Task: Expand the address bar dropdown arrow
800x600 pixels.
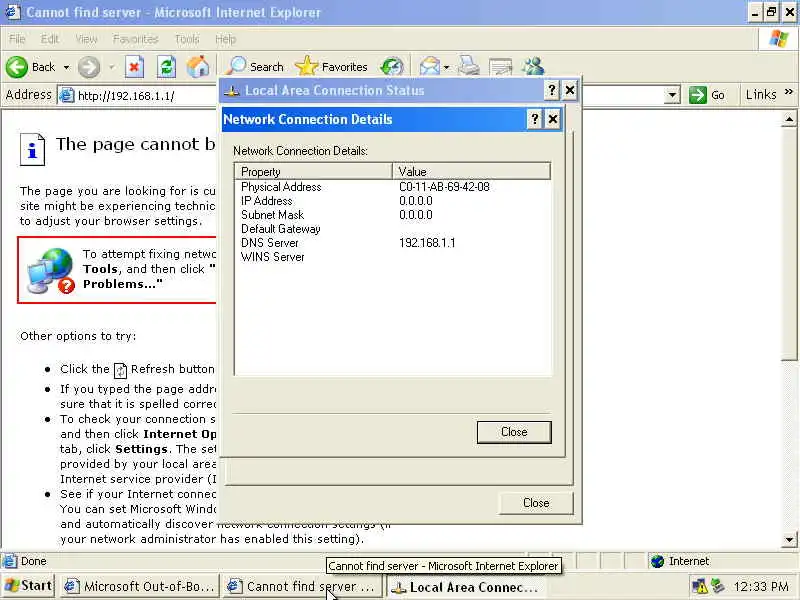Action: pyautogui.click(x=672, y=95)
